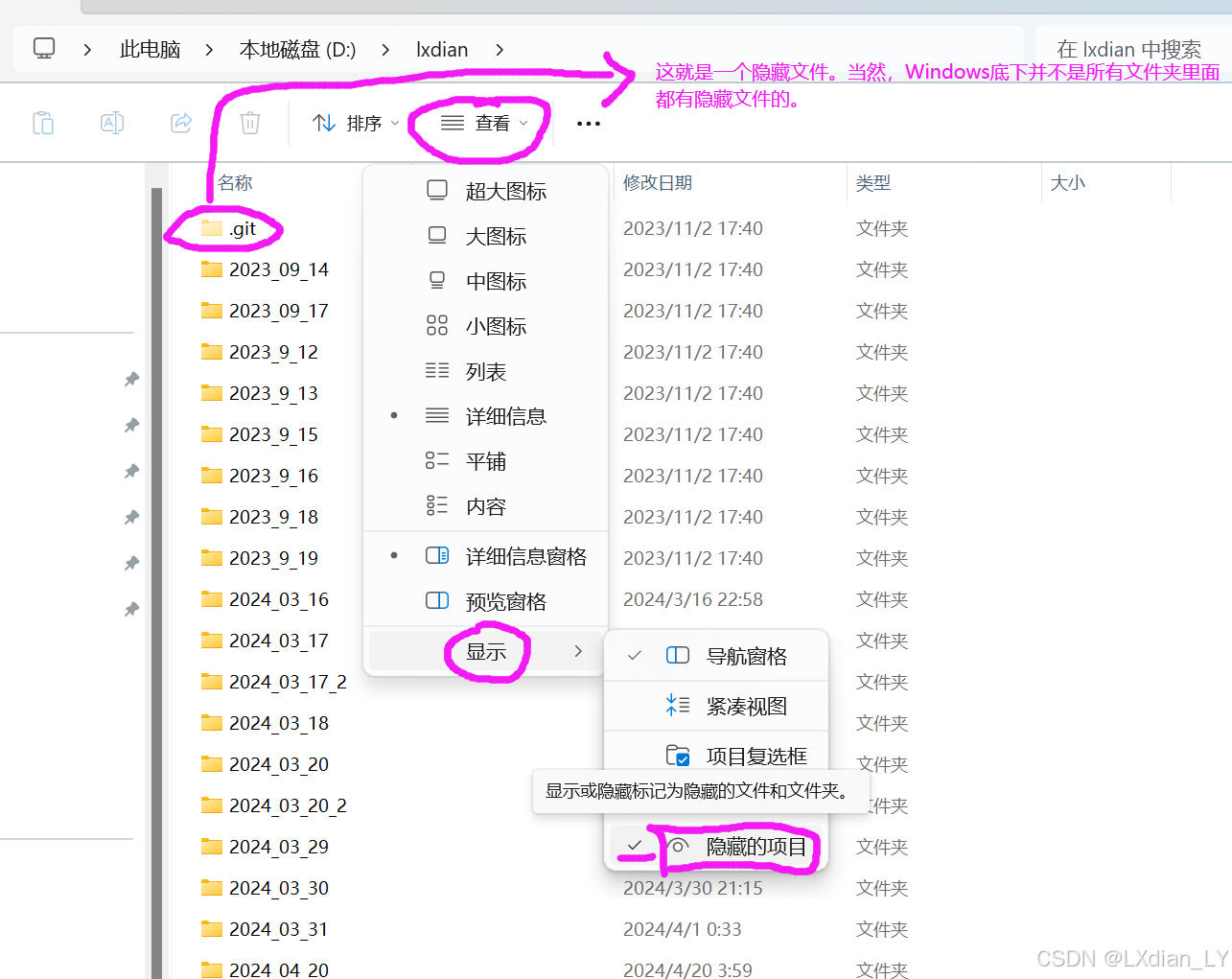
Task: Click the Share icon in the toolbar
Action: click(181, 123)
